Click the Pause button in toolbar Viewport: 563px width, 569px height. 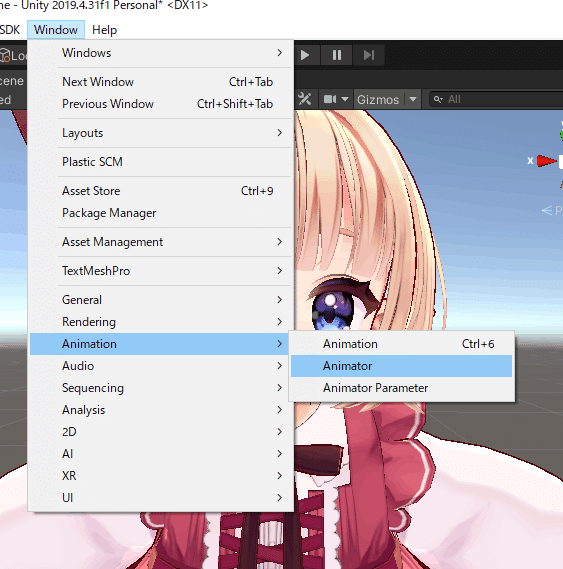tap(337, 55)
